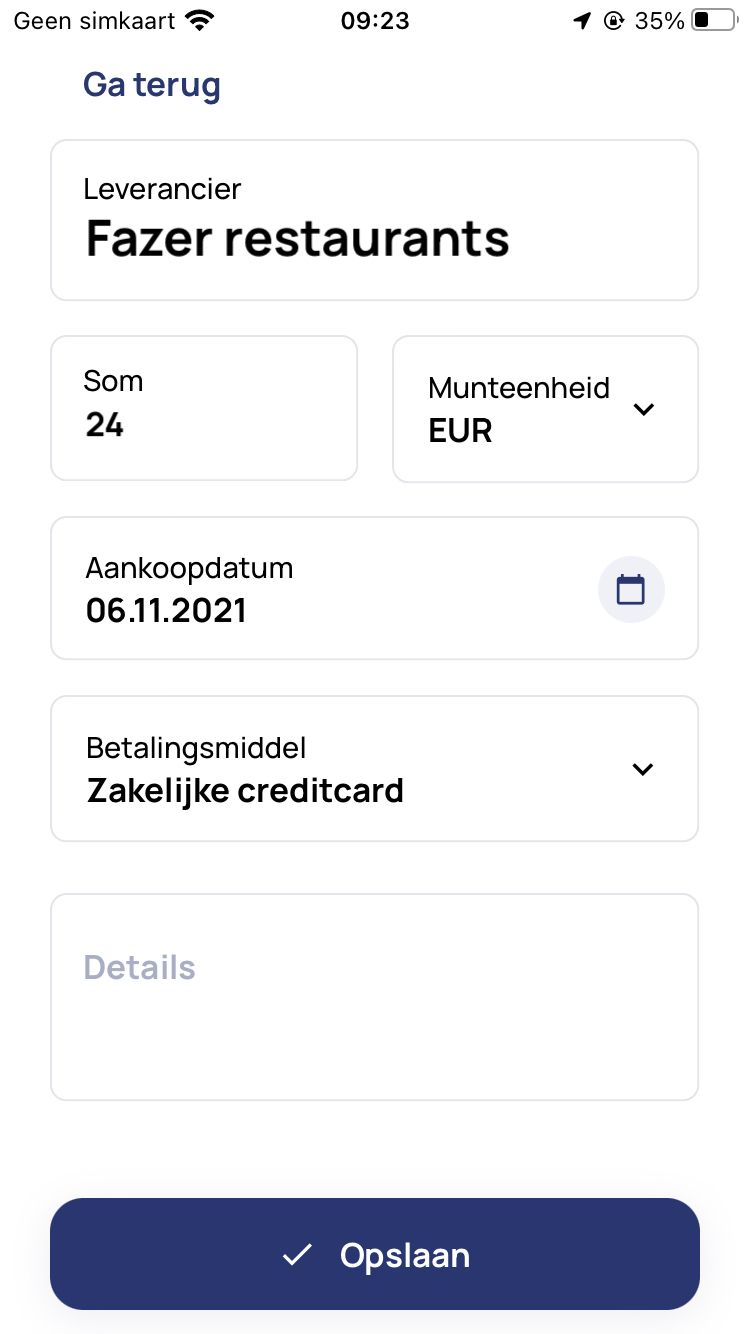Expand the Betalingsmiddel dropdown chevron
The image size is (750, 1334).
[643, 769]
